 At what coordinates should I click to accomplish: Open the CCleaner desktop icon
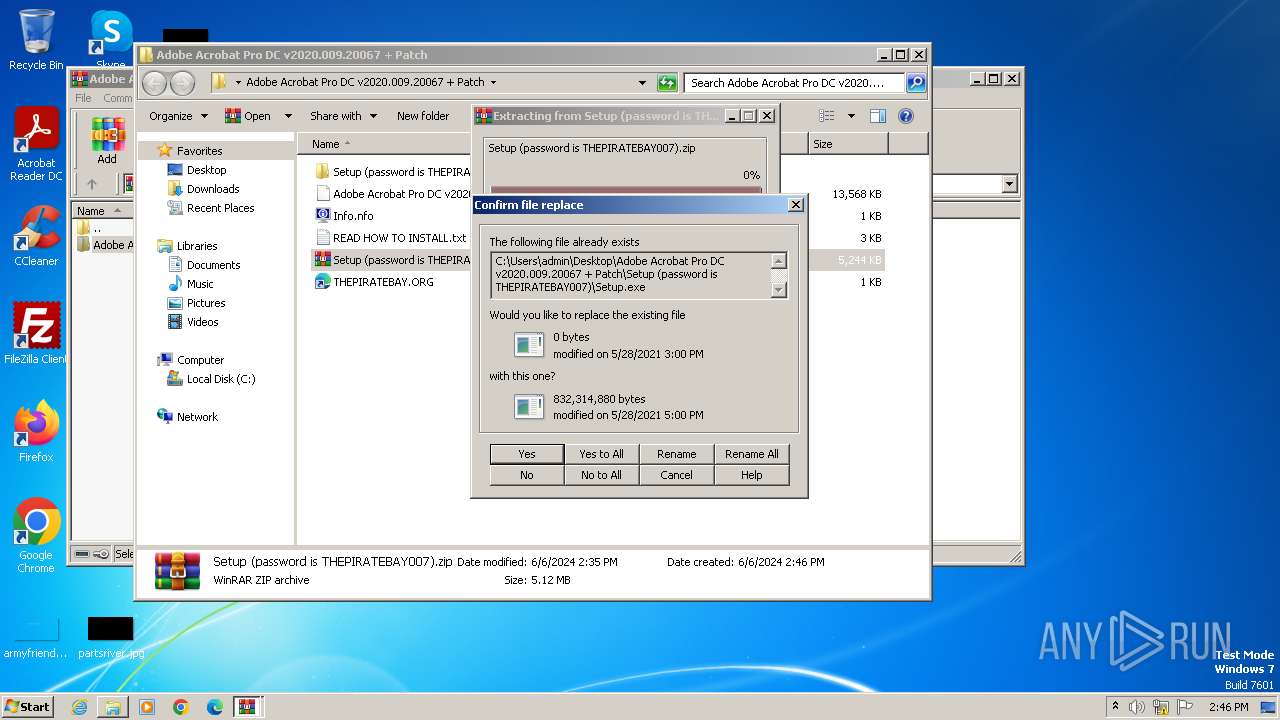36,236
